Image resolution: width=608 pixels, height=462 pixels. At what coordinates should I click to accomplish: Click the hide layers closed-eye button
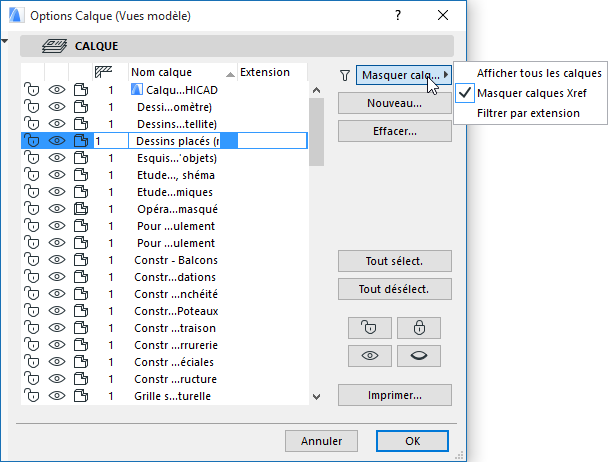pyautogui.click(x=418, y=355)
